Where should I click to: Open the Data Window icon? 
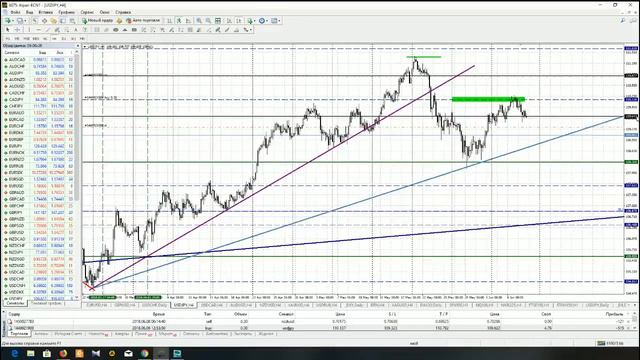[44, 20]
